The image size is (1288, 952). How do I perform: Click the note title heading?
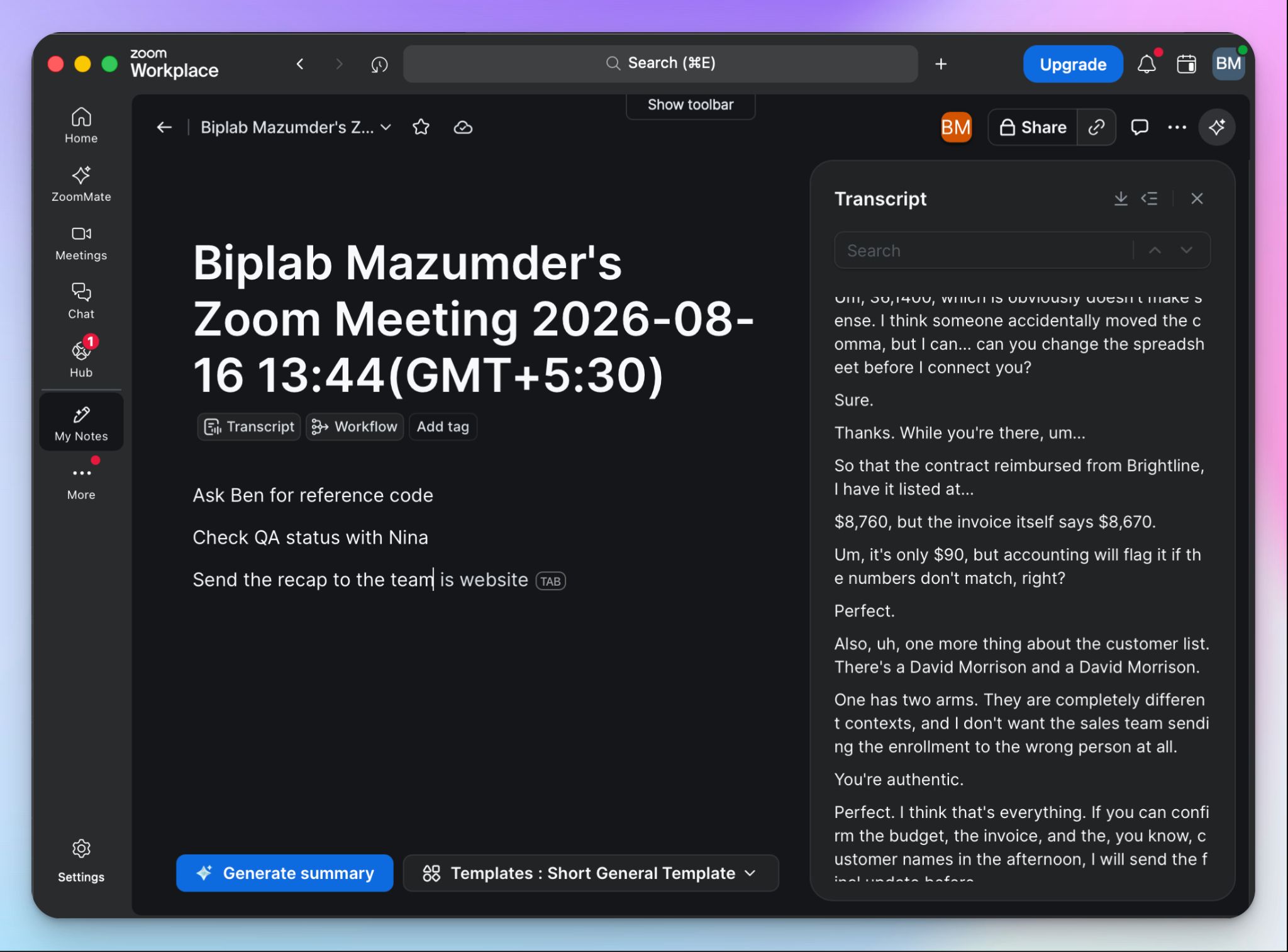473,319
